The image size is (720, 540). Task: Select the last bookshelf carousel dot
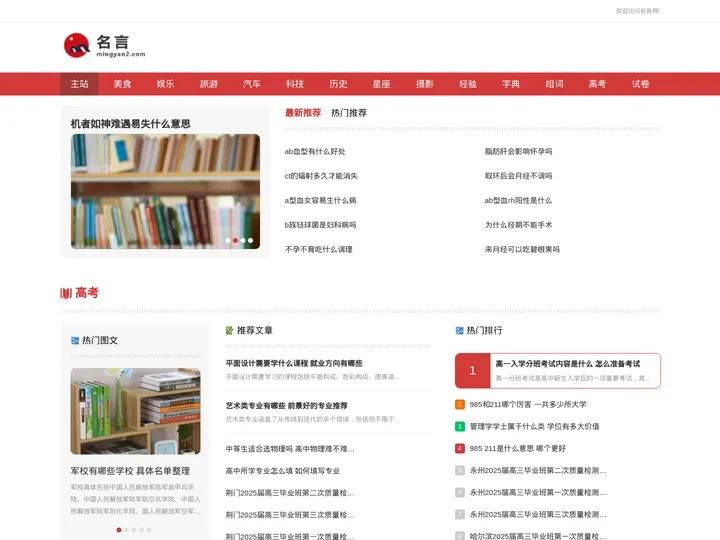click(250, 241)
